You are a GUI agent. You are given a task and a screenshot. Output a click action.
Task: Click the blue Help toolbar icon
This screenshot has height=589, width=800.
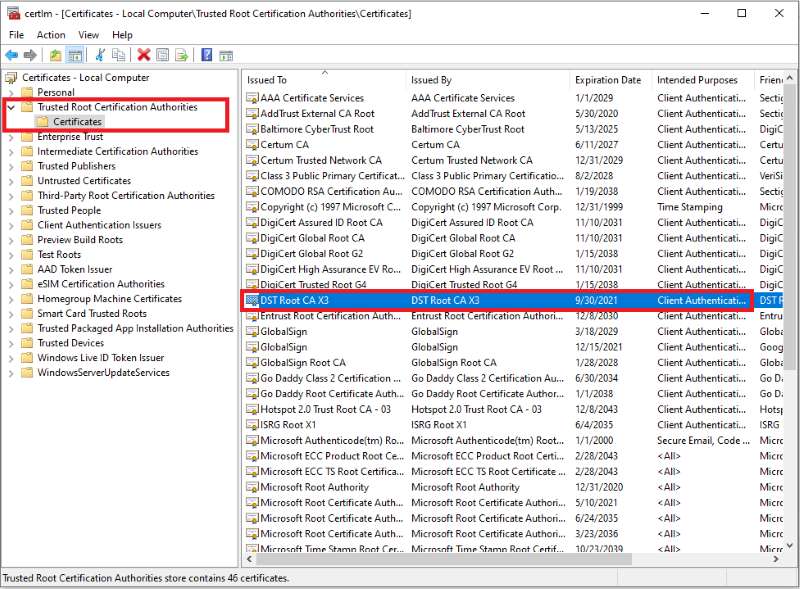click(207, 55)
